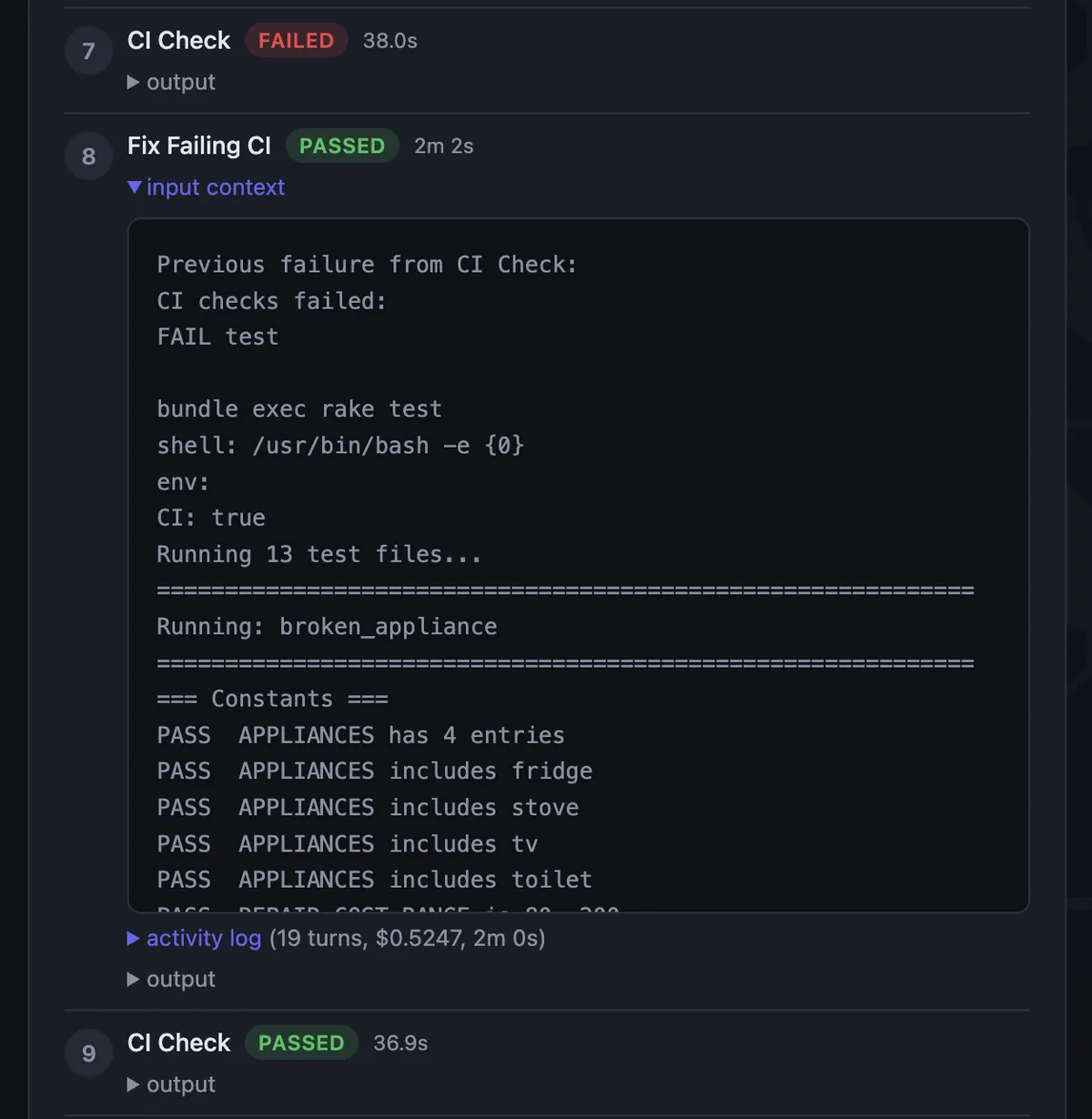The height and width of the screenshot is (1119, 1092).
Task: Click the step 7 number circle
Action: [88, 51]
